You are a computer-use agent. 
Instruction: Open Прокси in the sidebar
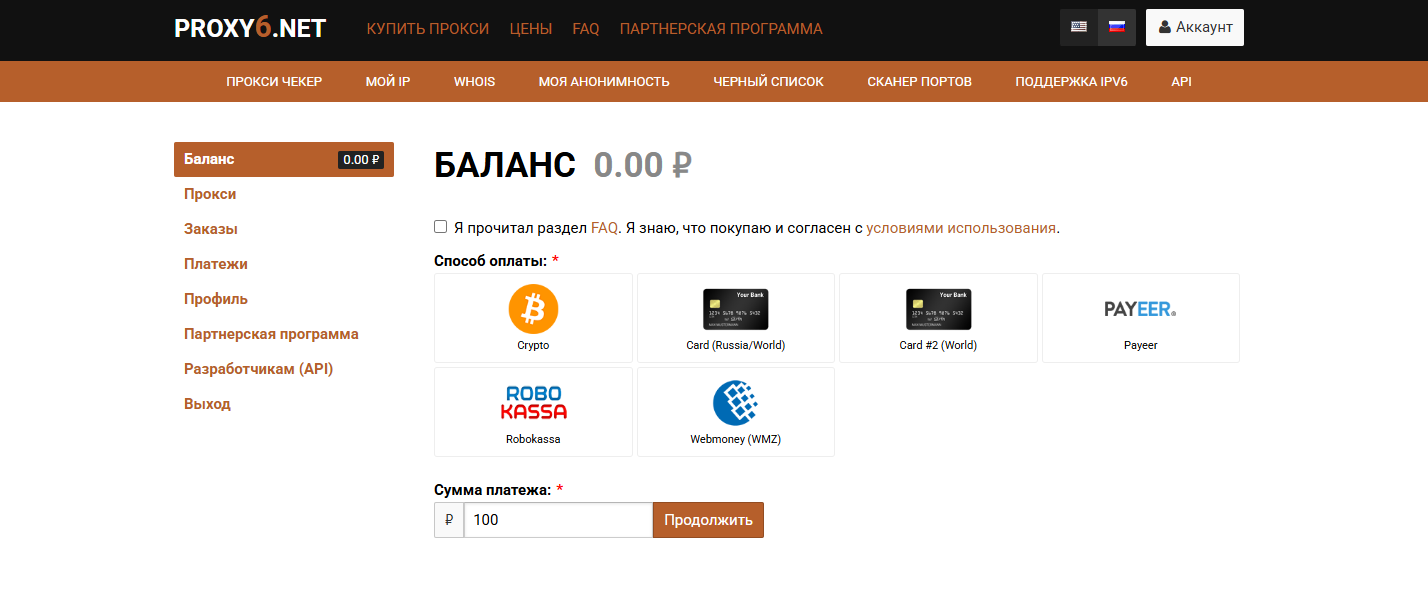click(x=210, y=194)
